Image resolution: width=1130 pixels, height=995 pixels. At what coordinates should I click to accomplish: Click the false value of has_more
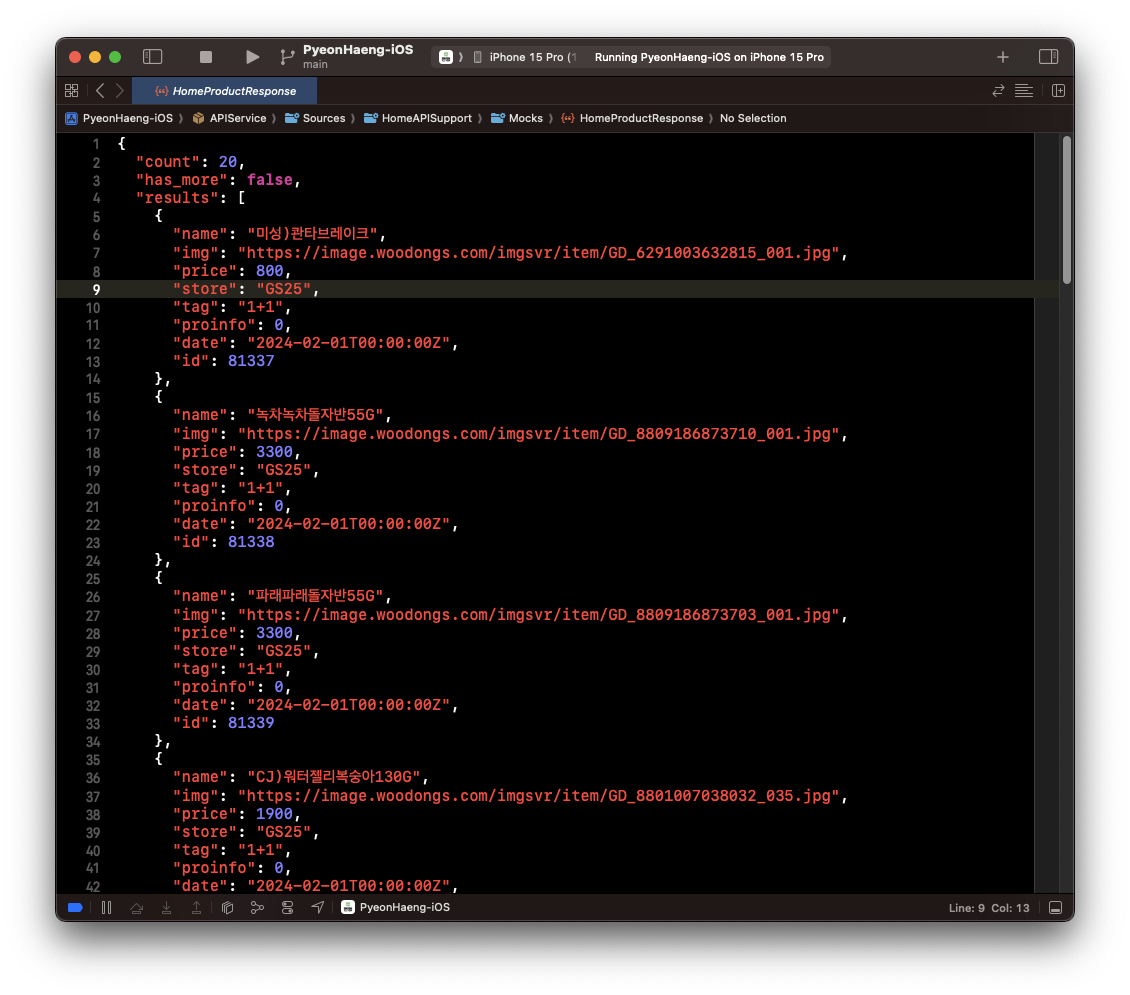270,180
